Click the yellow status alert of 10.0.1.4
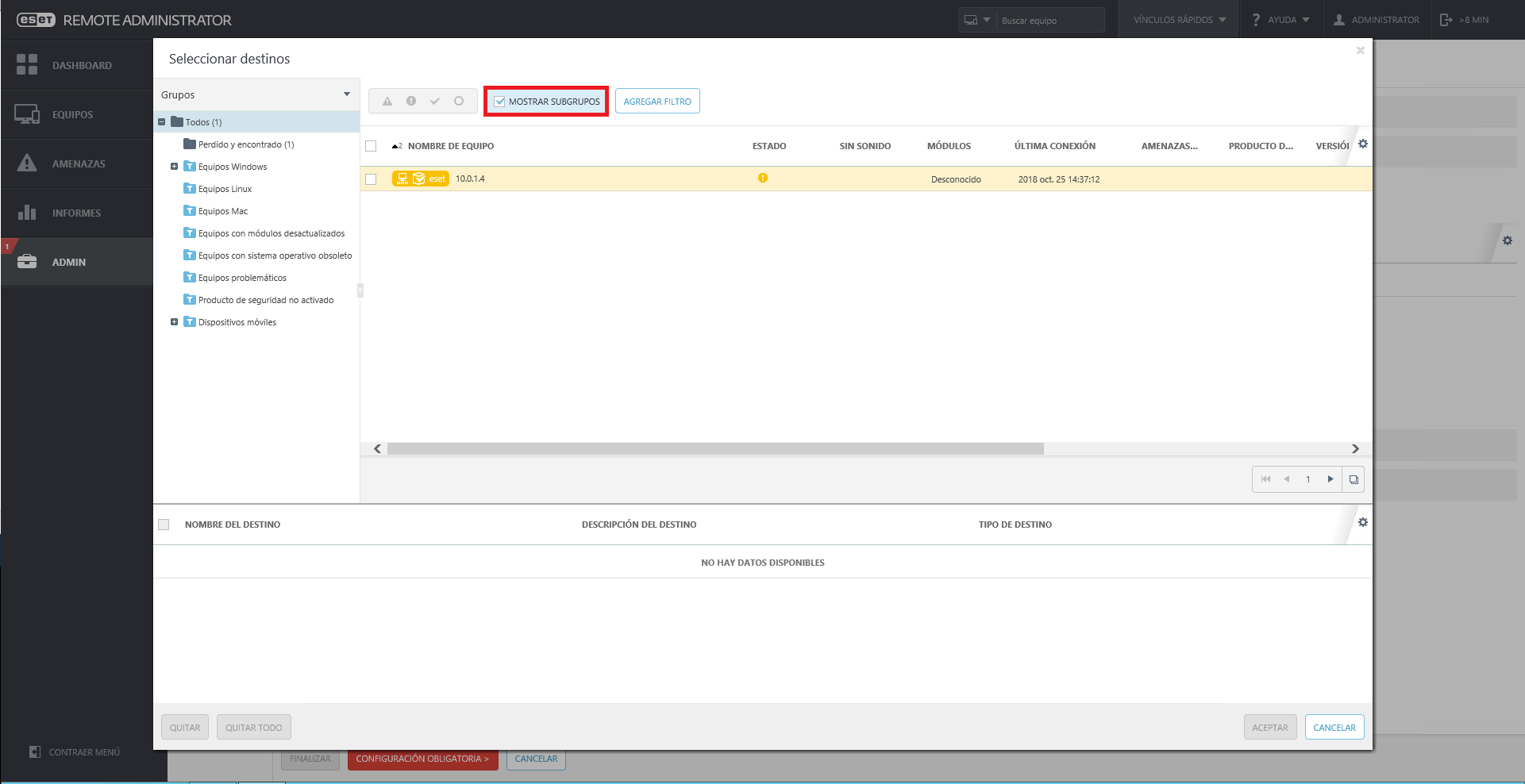1525x784 pixels. click(763, 179)
